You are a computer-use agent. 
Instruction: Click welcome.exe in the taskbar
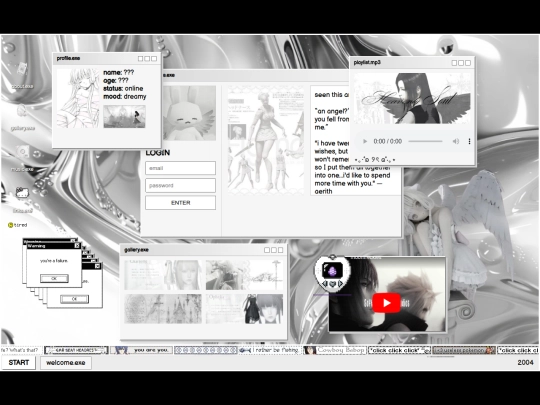66,363
